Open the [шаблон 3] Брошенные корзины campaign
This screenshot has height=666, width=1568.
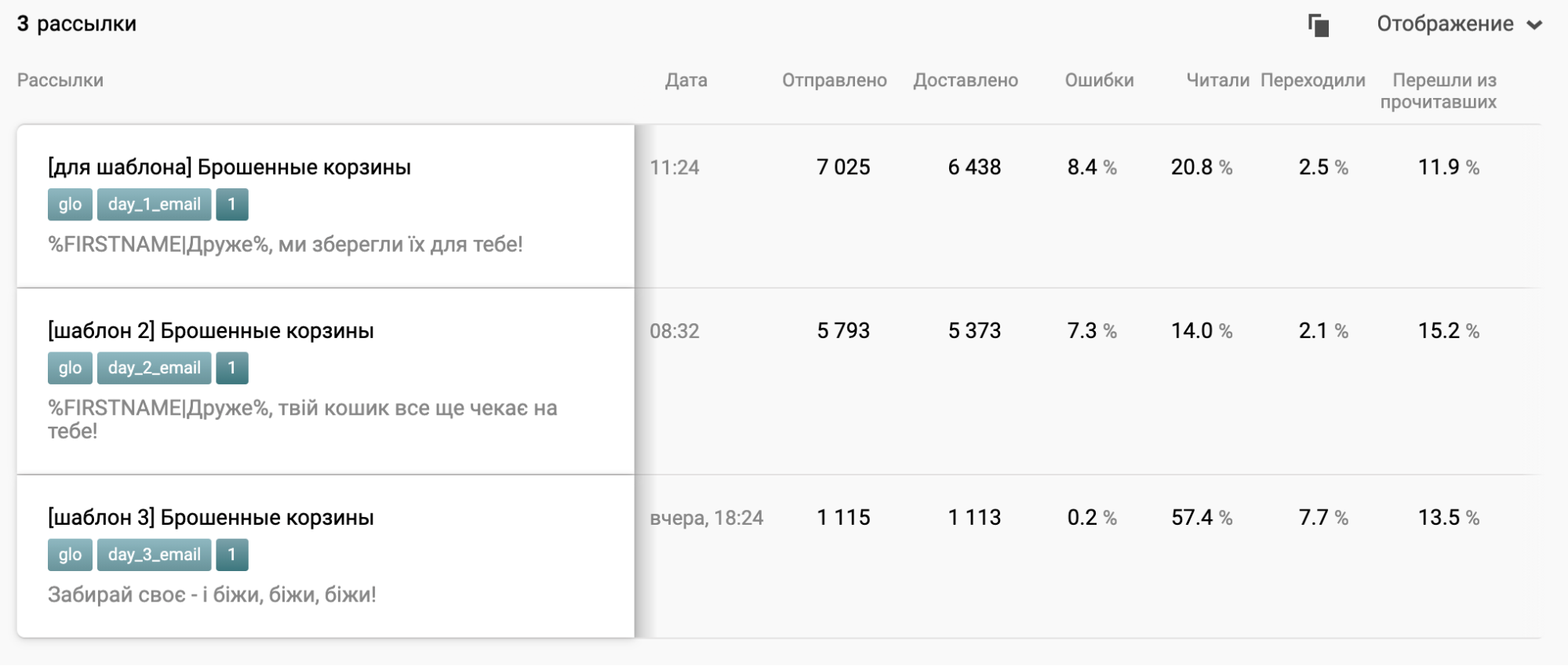[210, 518]
